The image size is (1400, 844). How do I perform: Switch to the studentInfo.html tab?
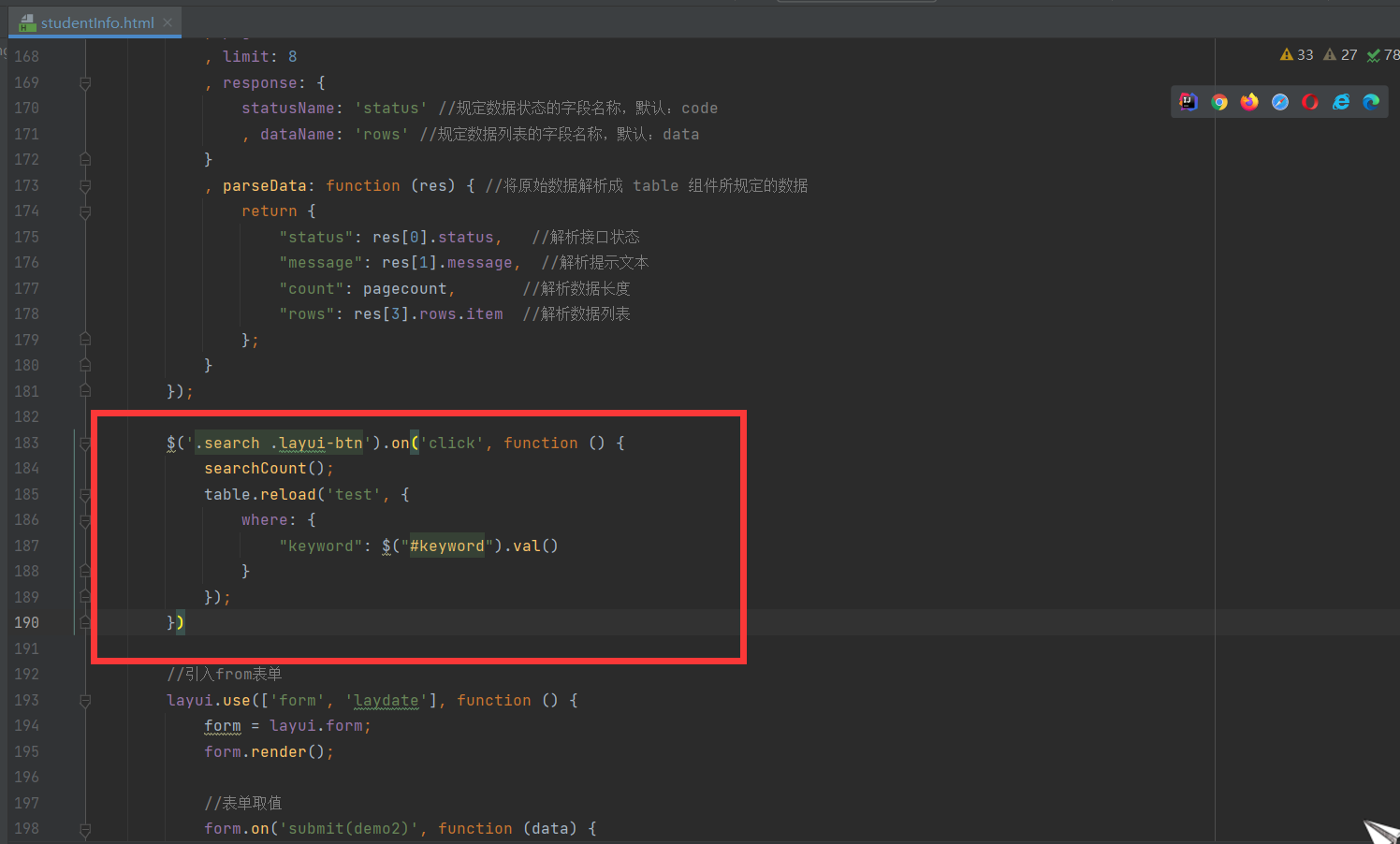click(x=97, y=22)
